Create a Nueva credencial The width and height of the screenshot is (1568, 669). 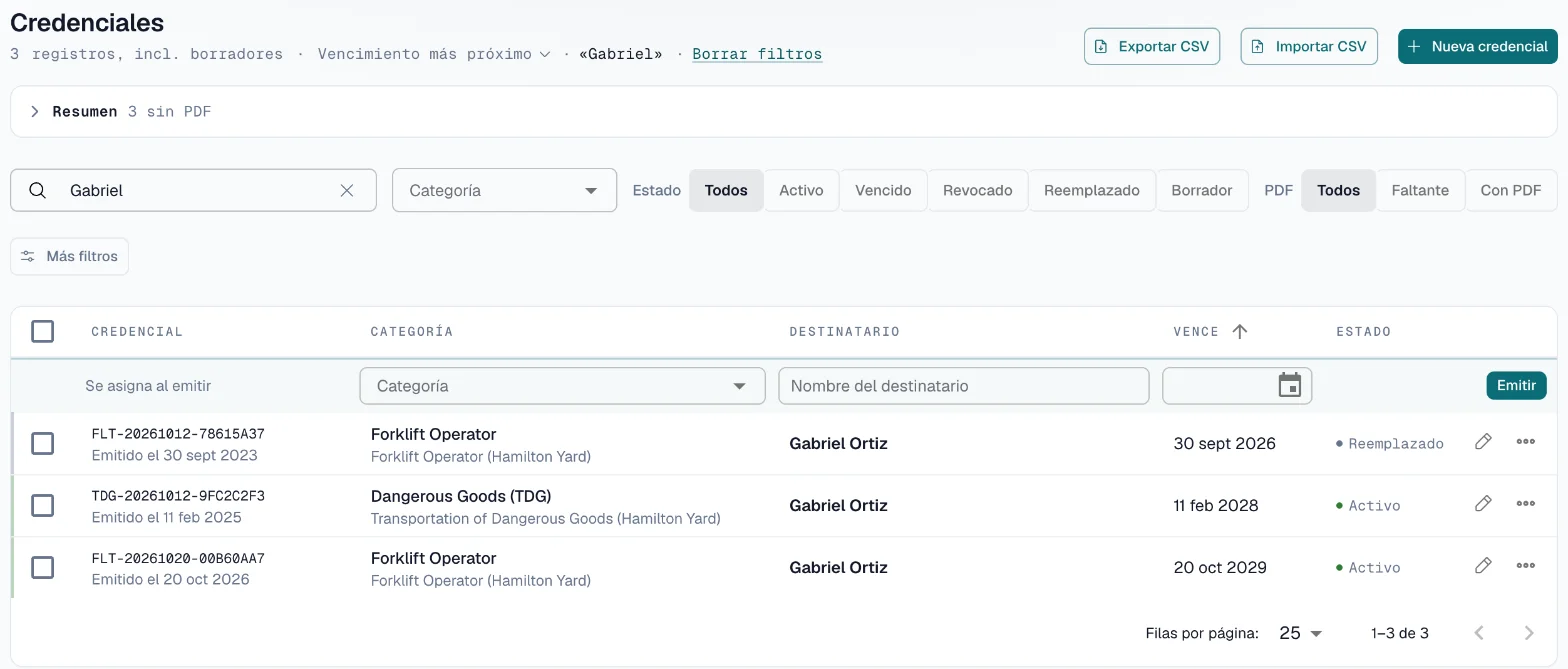click(x=1478, y=46)
